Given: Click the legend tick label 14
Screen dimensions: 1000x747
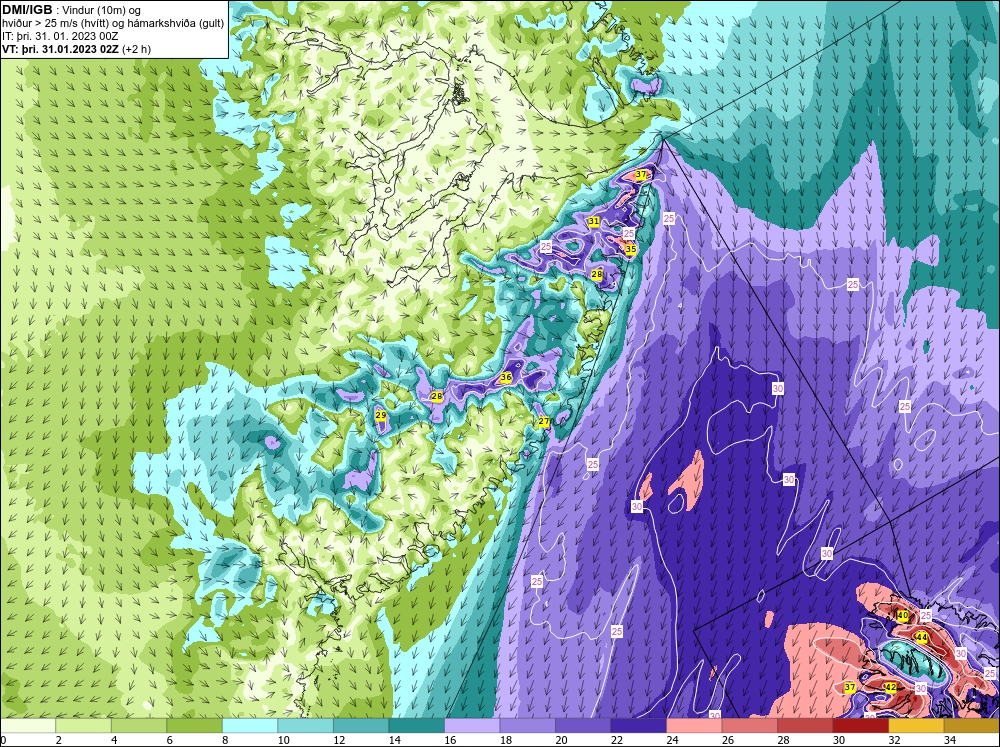Looking at the screenshot, I should (395, 740).
